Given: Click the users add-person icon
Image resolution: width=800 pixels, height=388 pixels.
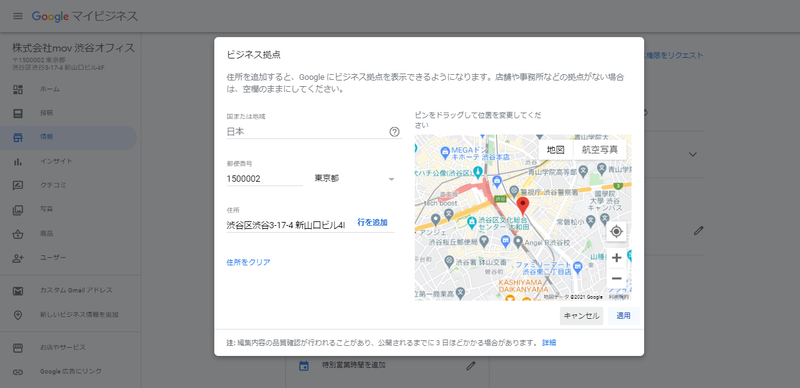Looking at the screenshot, I should click(x=18, y=258).
